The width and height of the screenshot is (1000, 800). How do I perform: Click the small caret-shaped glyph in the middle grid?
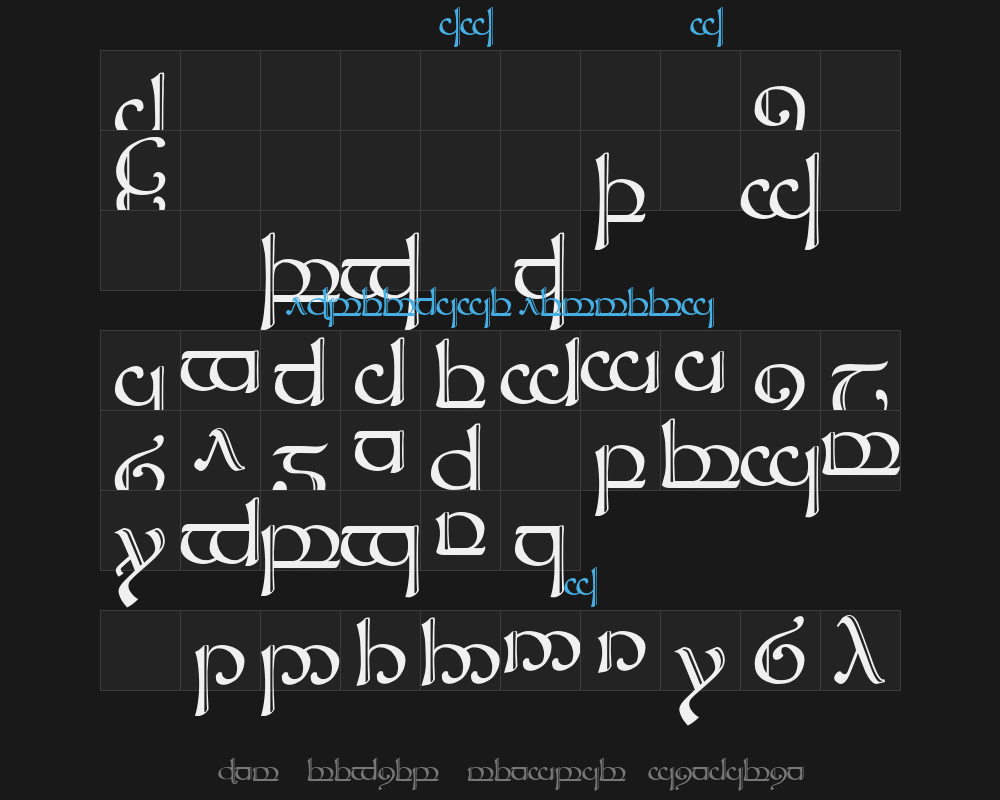220,452
